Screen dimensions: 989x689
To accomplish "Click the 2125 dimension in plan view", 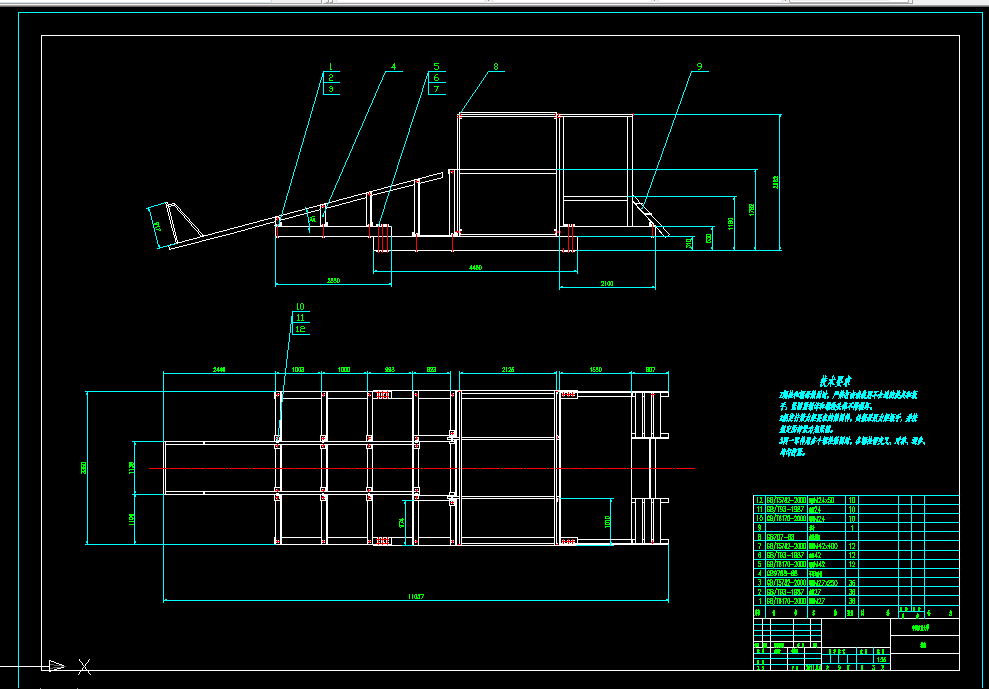I will pos(508,369).
